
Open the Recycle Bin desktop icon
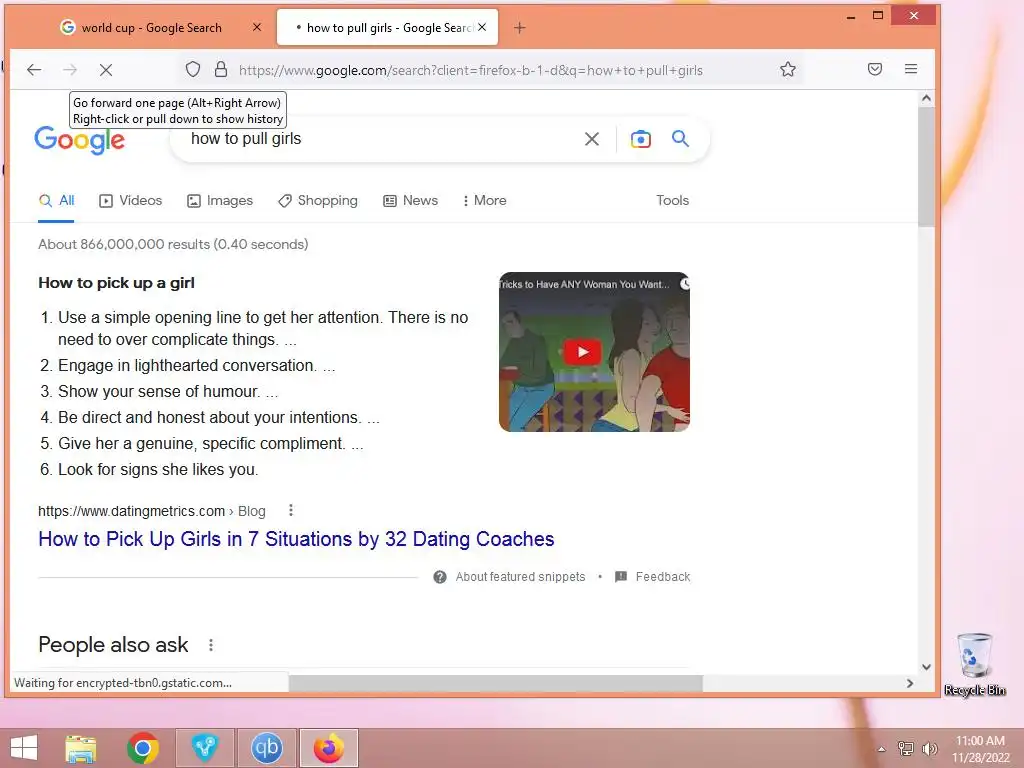974,665
